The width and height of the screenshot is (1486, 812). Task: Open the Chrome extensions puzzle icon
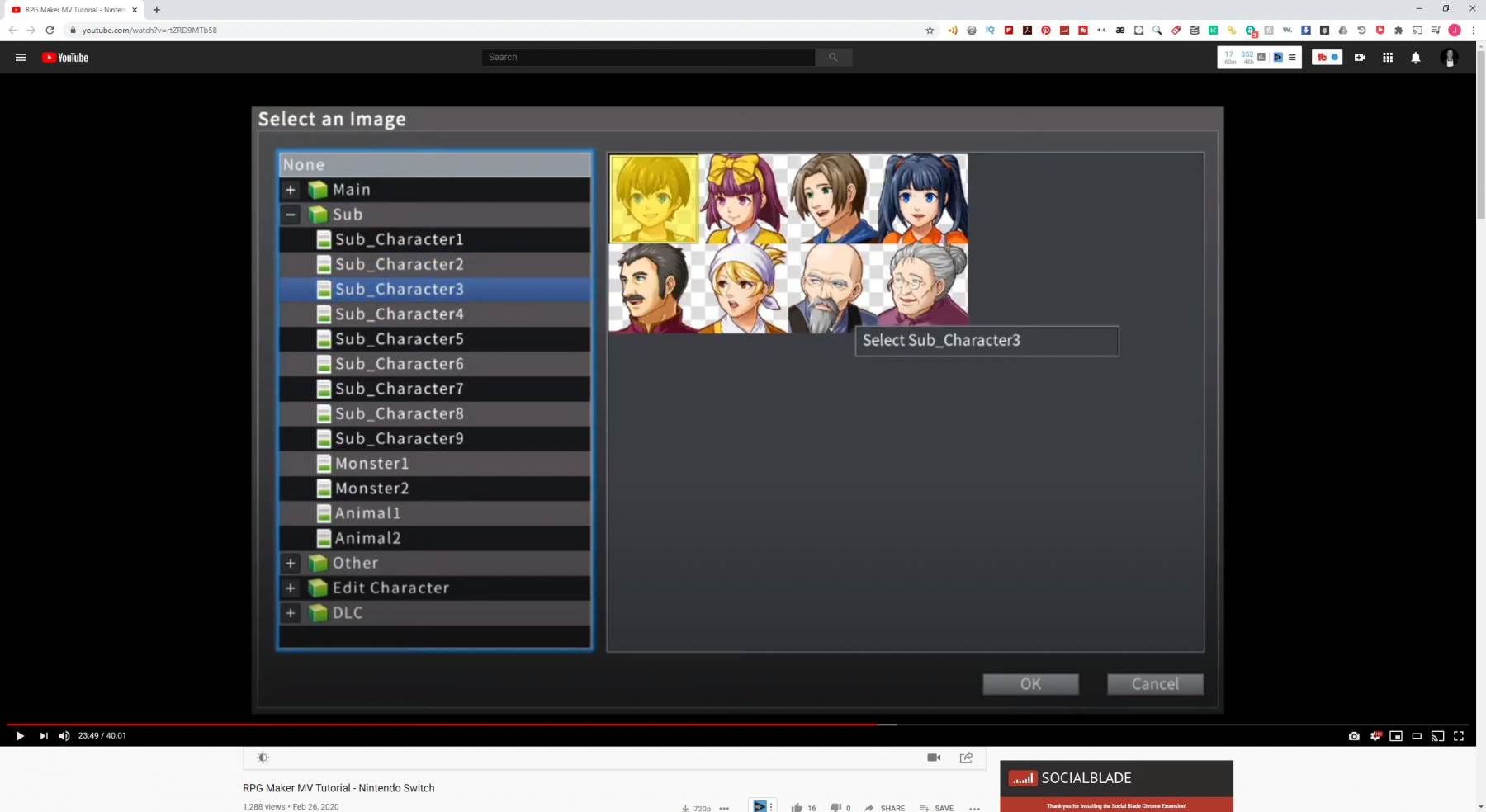1398,31
